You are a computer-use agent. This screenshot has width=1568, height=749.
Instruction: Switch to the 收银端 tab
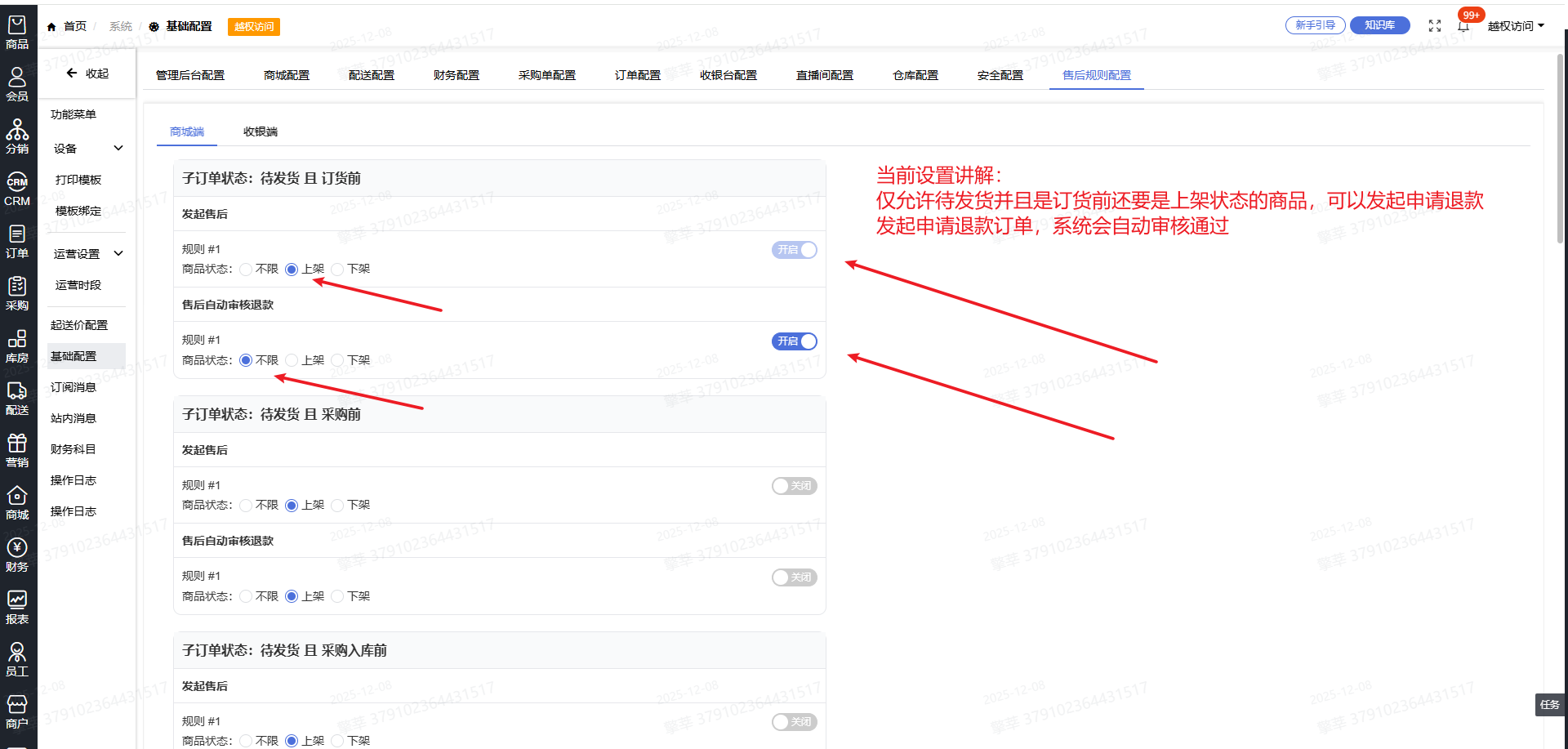[261, 132]
